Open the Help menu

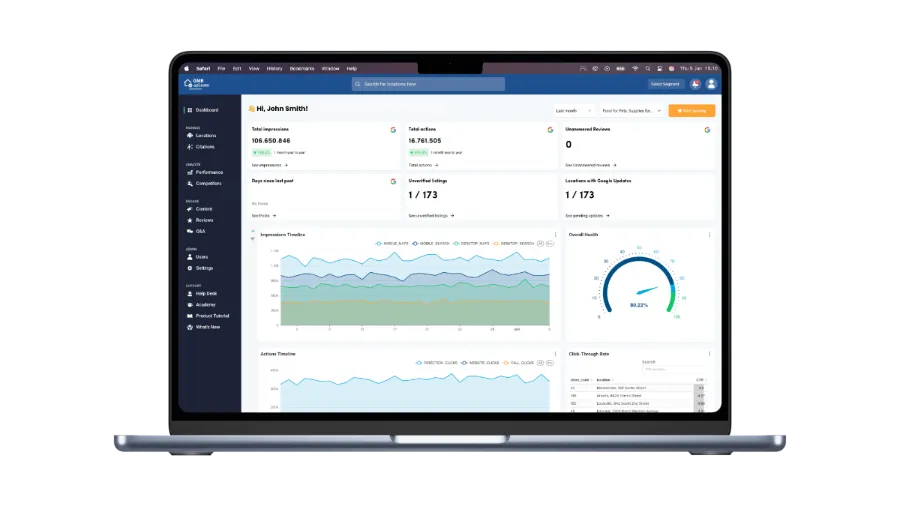click(352, 68)
